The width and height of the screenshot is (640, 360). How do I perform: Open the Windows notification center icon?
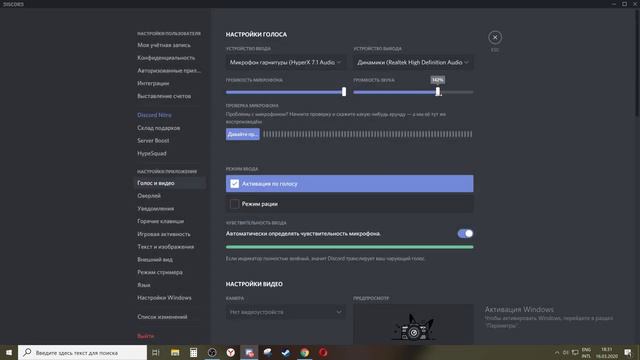pyautogui.click(x=628, y=352)
